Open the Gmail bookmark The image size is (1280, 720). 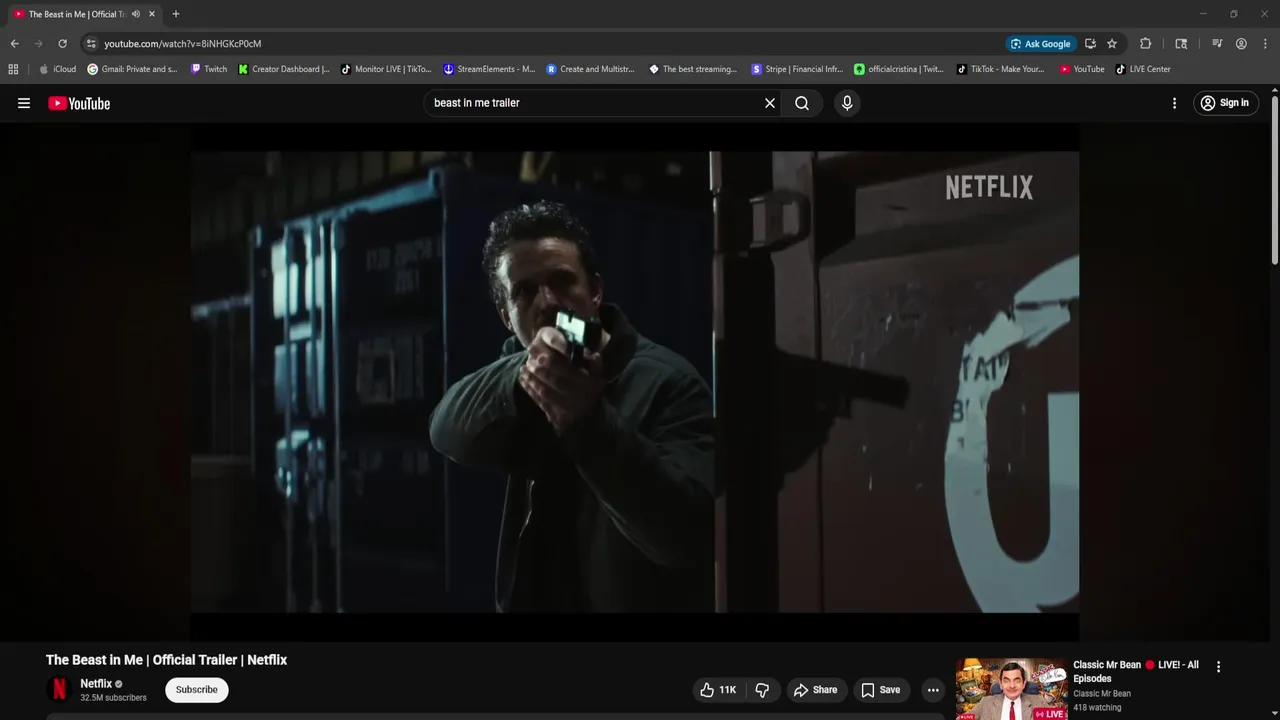[133, 69]
